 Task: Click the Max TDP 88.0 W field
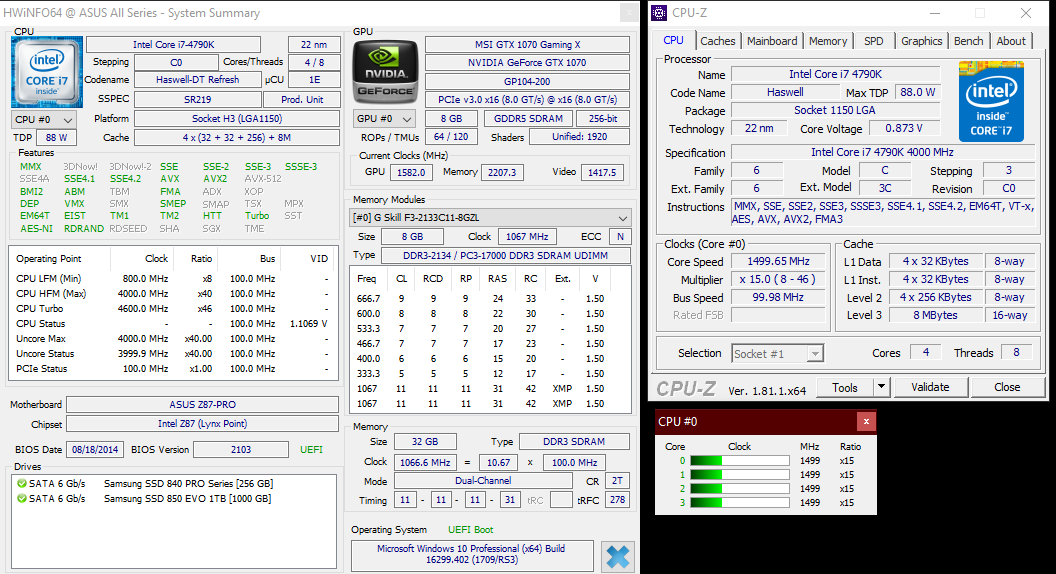click(918, 92)
